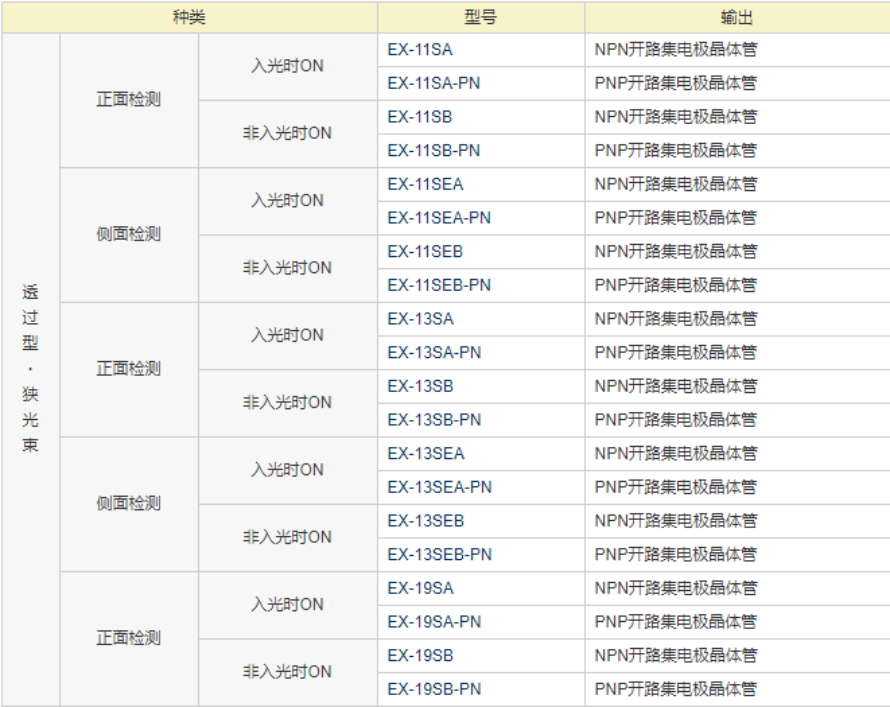
Task: Select the 透过型·狭光束 category cell
Action: pyautogui.click(x=31, y=369)
